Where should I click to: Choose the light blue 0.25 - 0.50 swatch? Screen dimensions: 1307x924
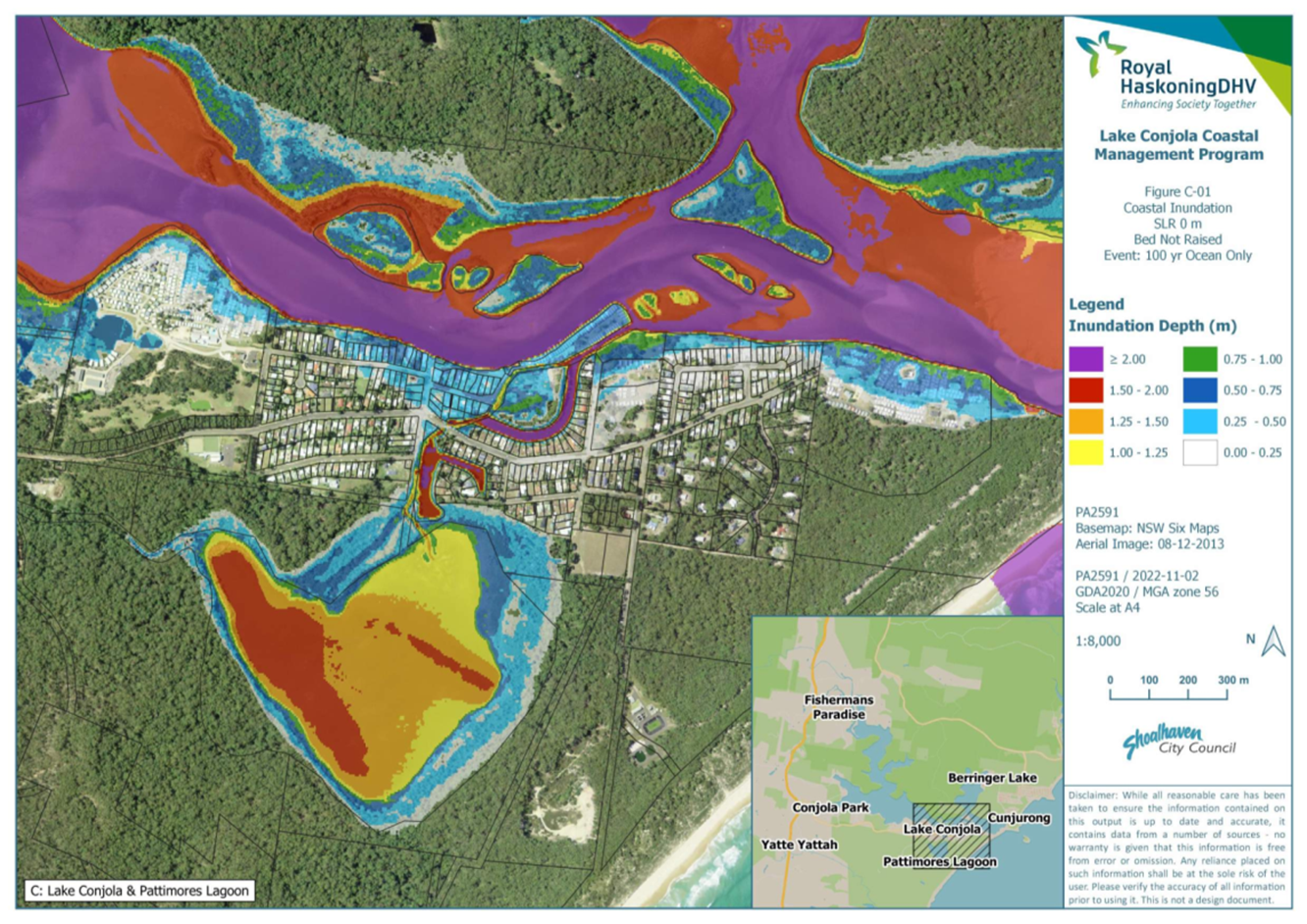click(1200, 422)
